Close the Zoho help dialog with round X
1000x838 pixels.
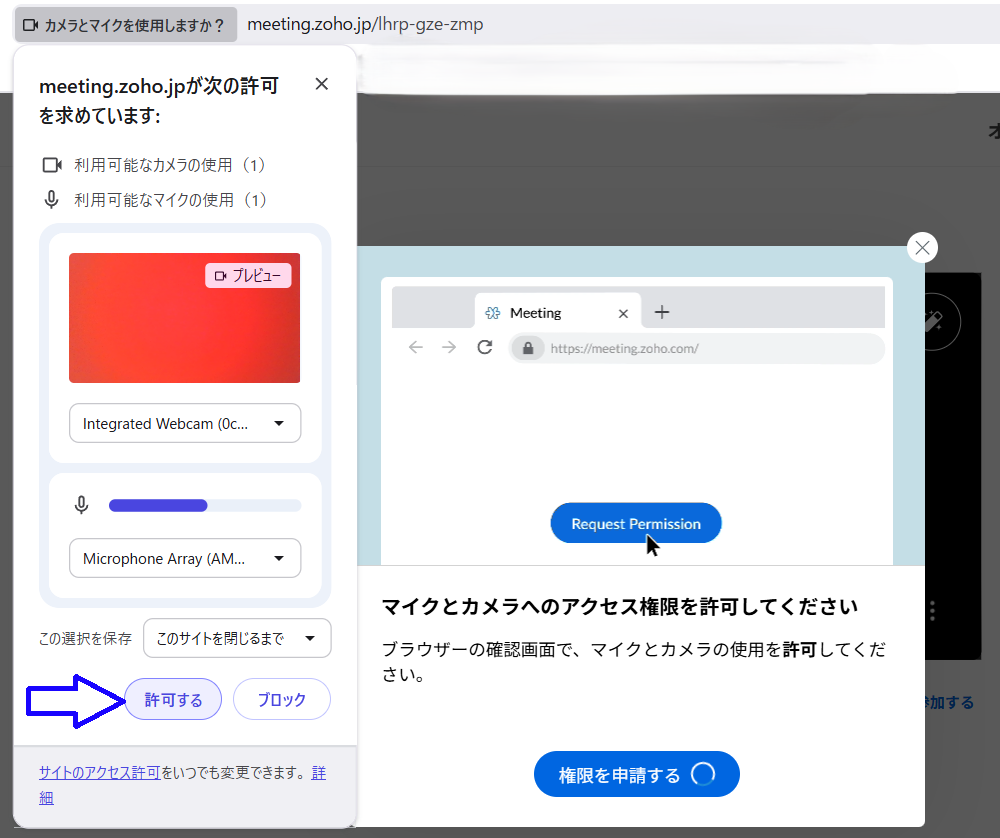click(x=922, y=248)
